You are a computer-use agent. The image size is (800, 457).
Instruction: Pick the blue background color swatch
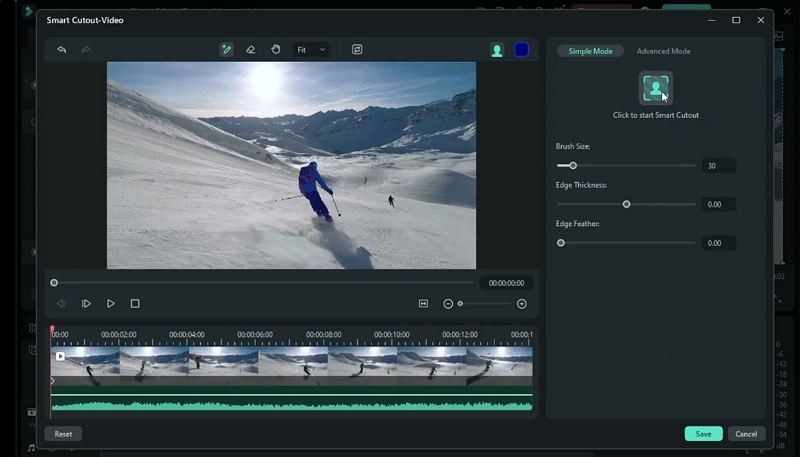pyautogui.click(x=522, y=50)
